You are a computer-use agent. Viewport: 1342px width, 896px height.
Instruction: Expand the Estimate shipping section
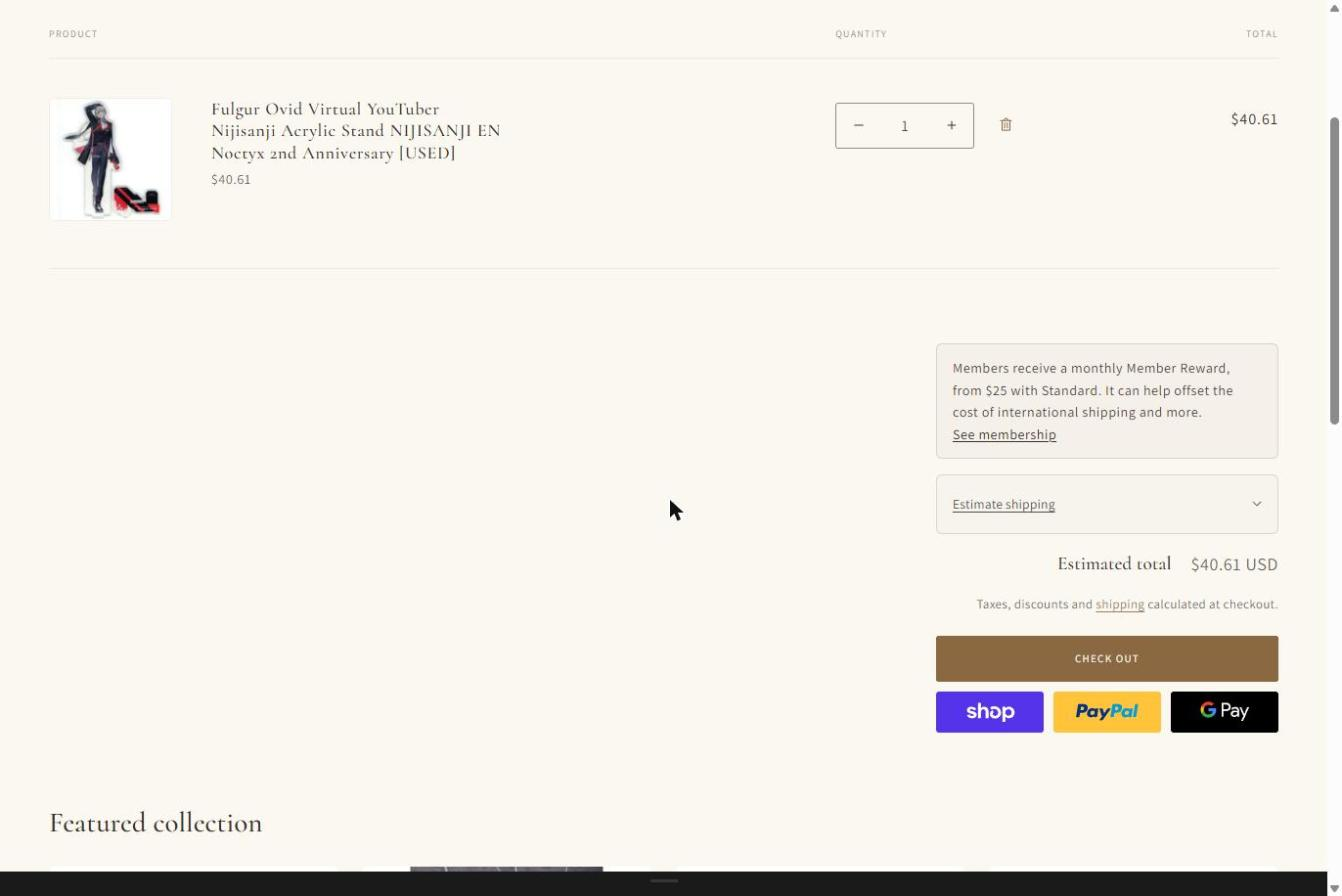click(x=1107, y=504)
